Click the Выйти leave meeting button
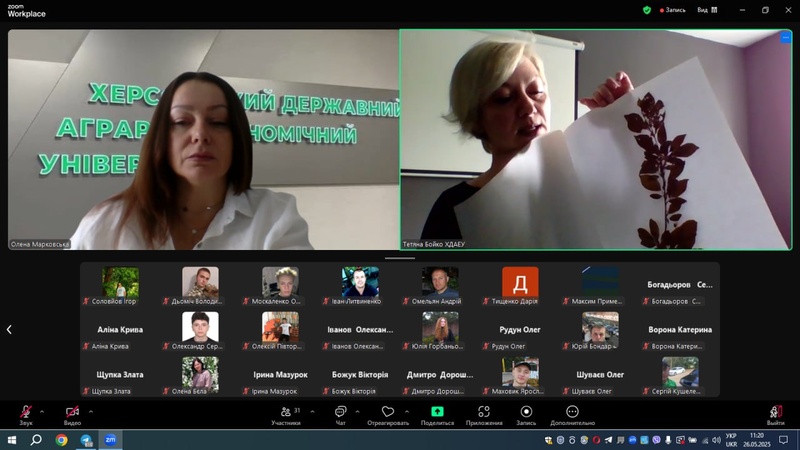 [x=775, y=412]
